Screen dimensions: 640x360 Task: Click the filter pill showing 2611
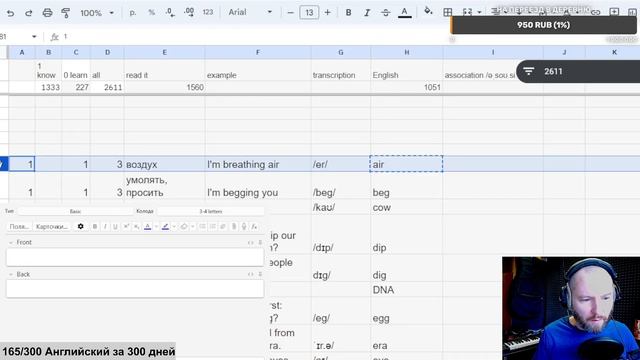(578, 71)
